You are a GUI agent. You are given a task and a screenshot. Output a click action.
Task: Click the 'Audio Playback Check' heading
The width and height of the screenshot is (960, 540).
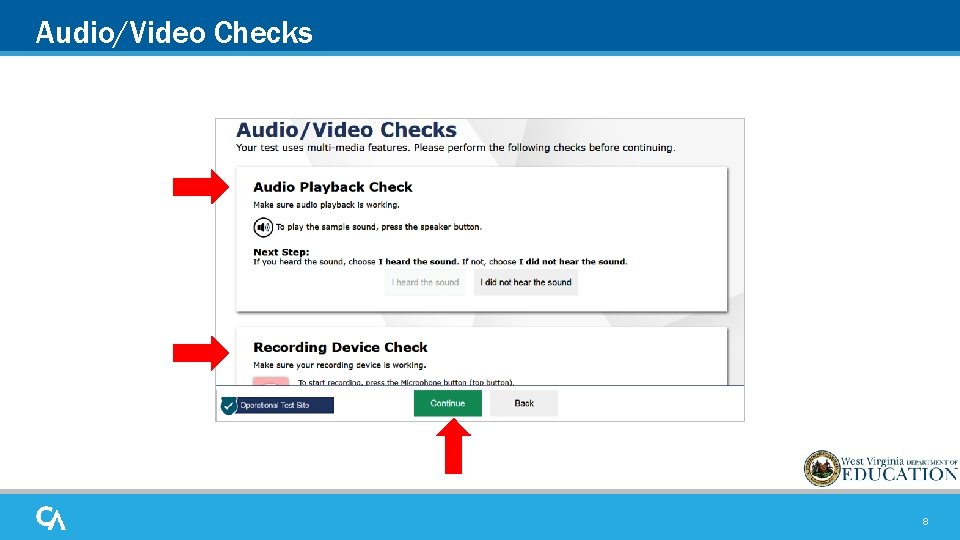[332, 187]
